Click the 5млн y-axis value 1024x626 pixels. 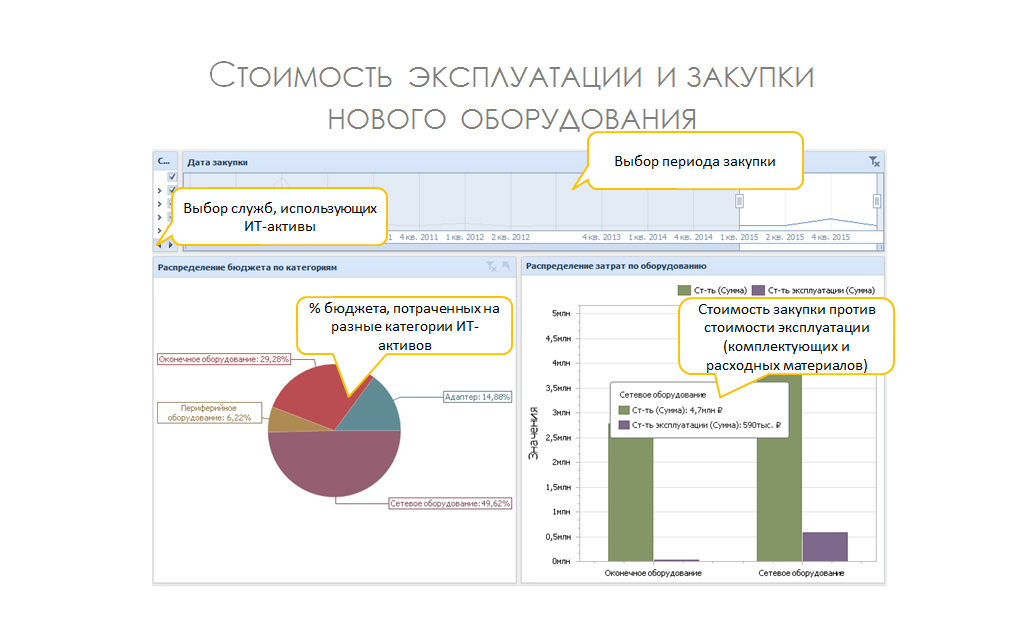[x=561, y=313]
